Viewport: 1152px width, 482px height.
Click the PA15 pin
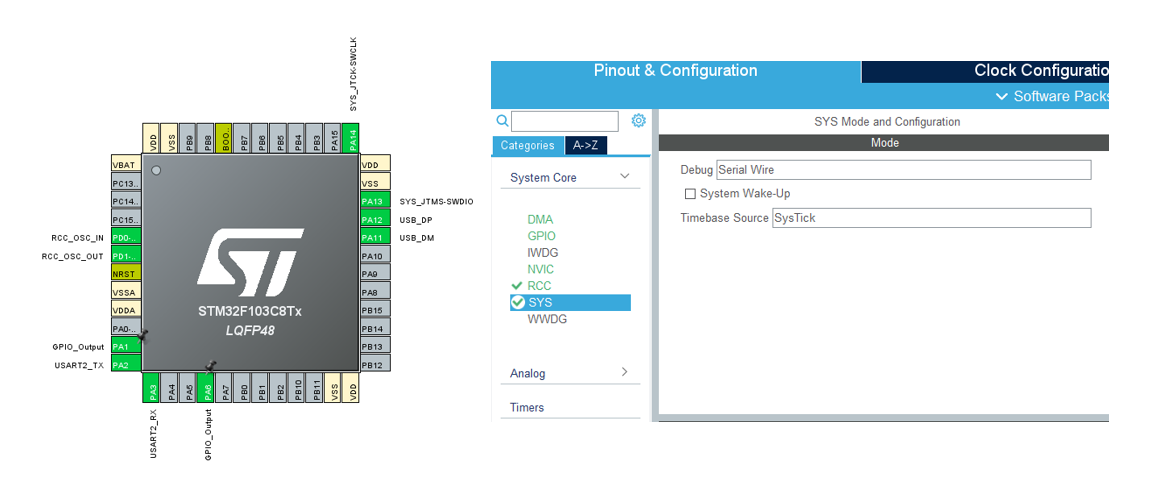click(x=334, y=138)
